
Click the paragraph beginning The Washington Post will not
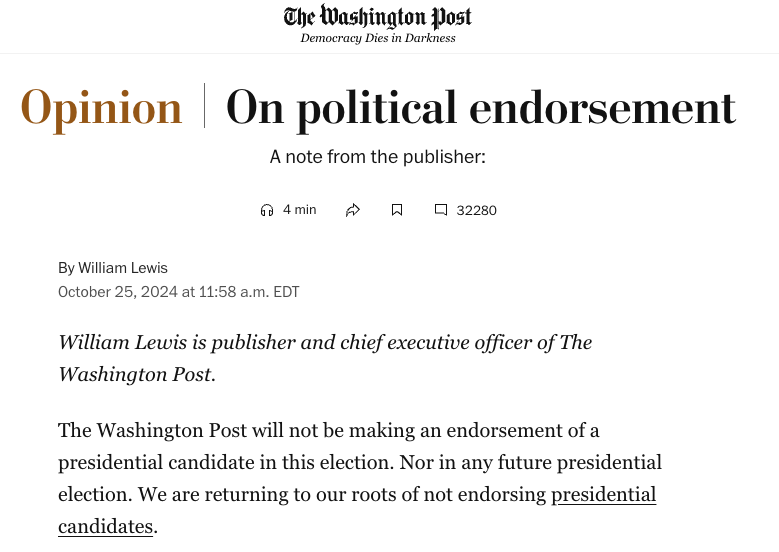click(360, 478)
